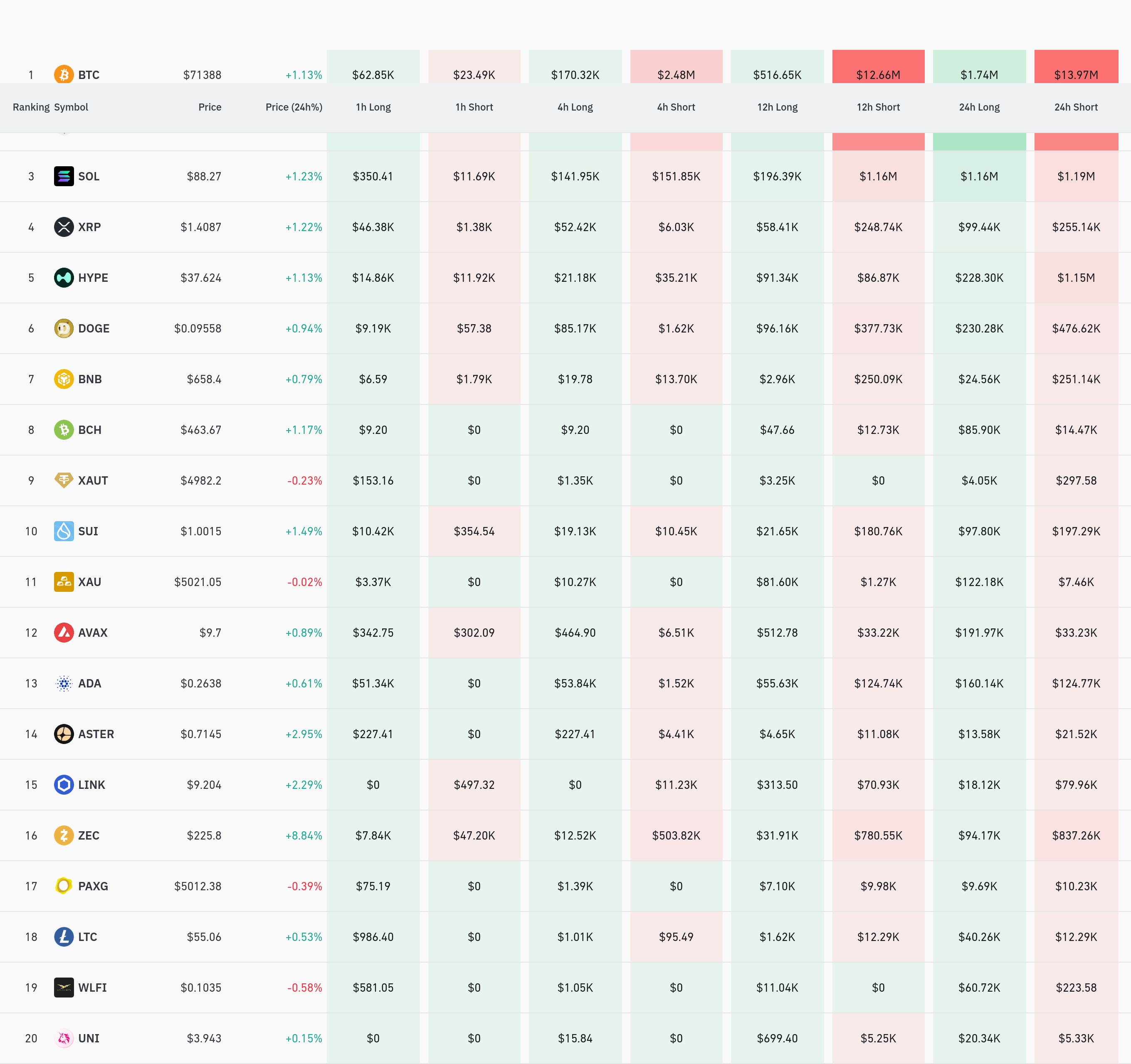Open the ZEC symbol link
Screen dimensions: 1131x1064
pos(89,835)
